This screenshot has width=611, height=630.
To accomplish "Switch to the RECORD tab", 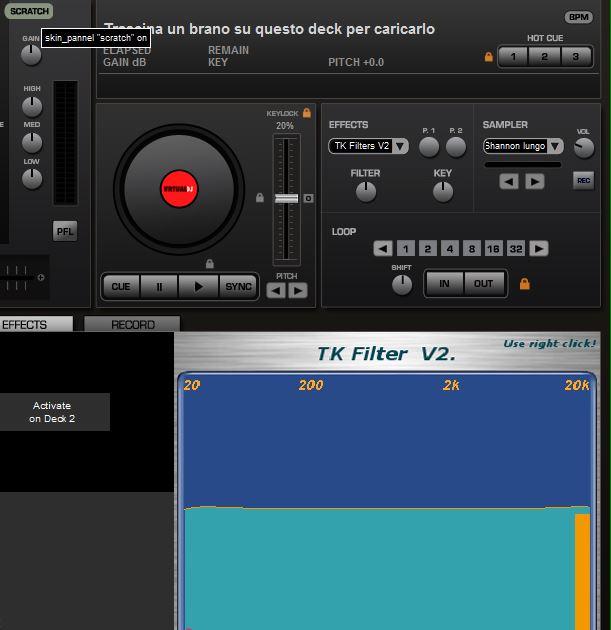I will click(132, 324).
